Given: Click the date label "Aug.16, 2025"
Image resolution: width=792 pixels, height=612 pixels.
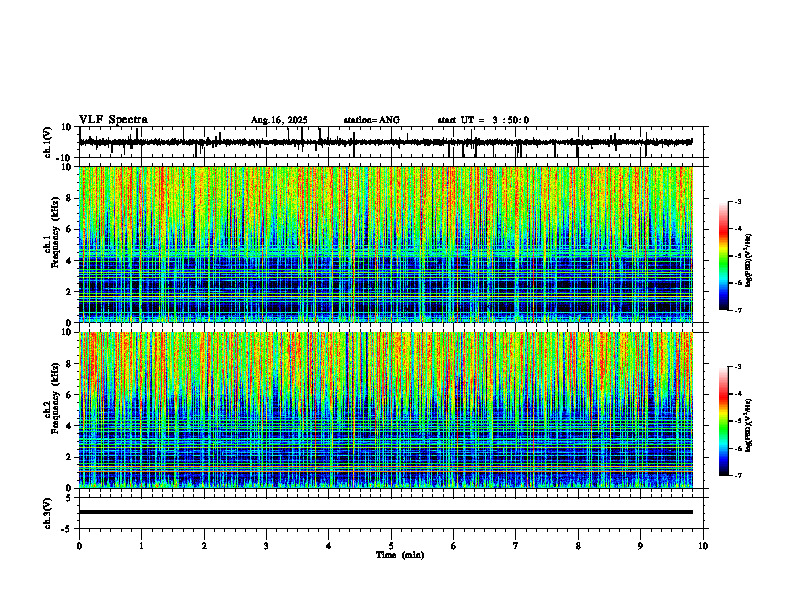Looking at the screenshot, I should (279, 120).
